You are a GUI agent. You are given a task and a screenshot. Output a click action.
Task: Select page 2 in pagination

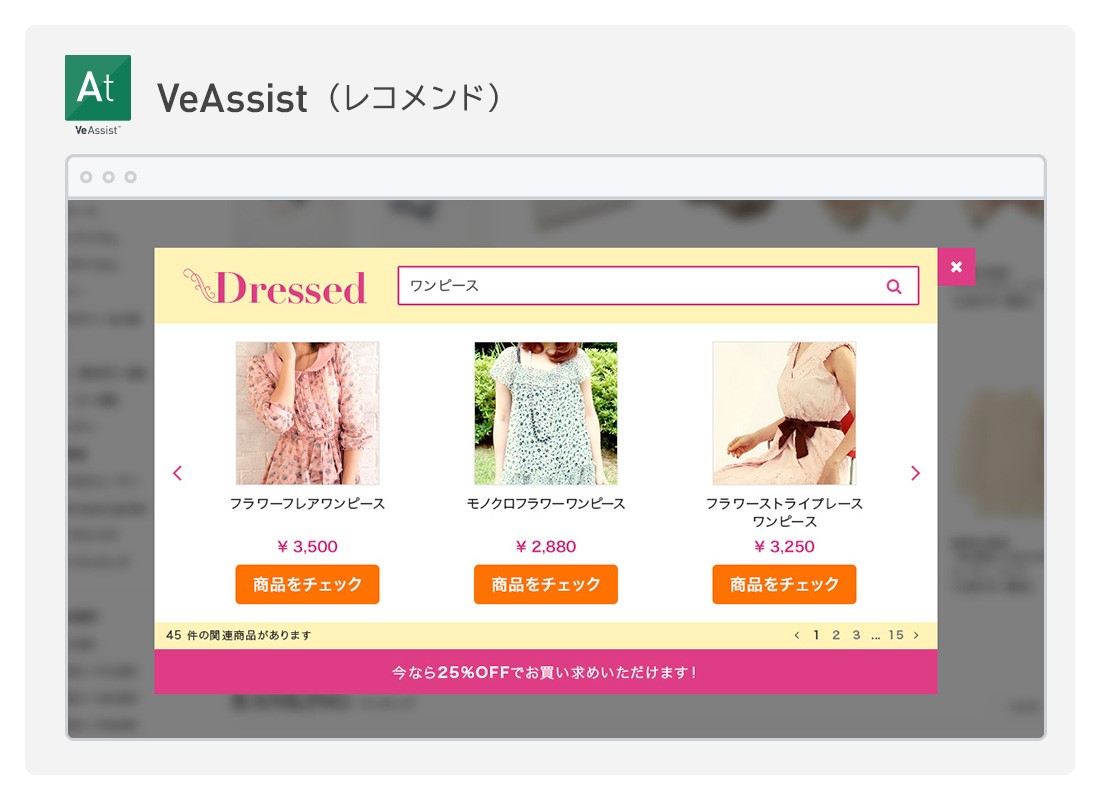pyautogui.click(x=836, y=635)
